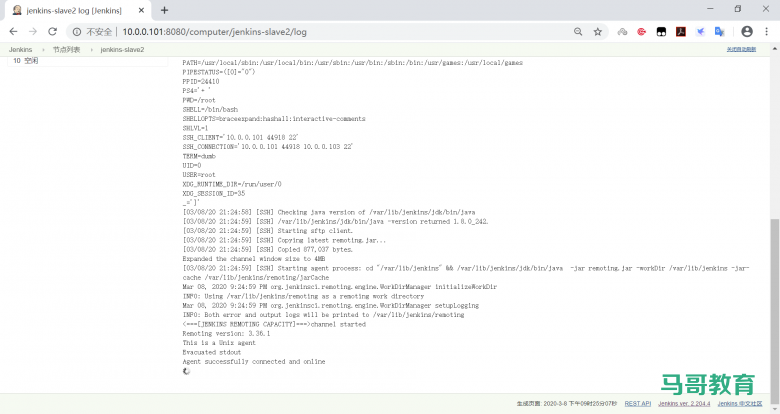This screenshot has width=780, height=414.
Task: Click the 'TERM=dumb' log line
Action: [x=199, y=156]
